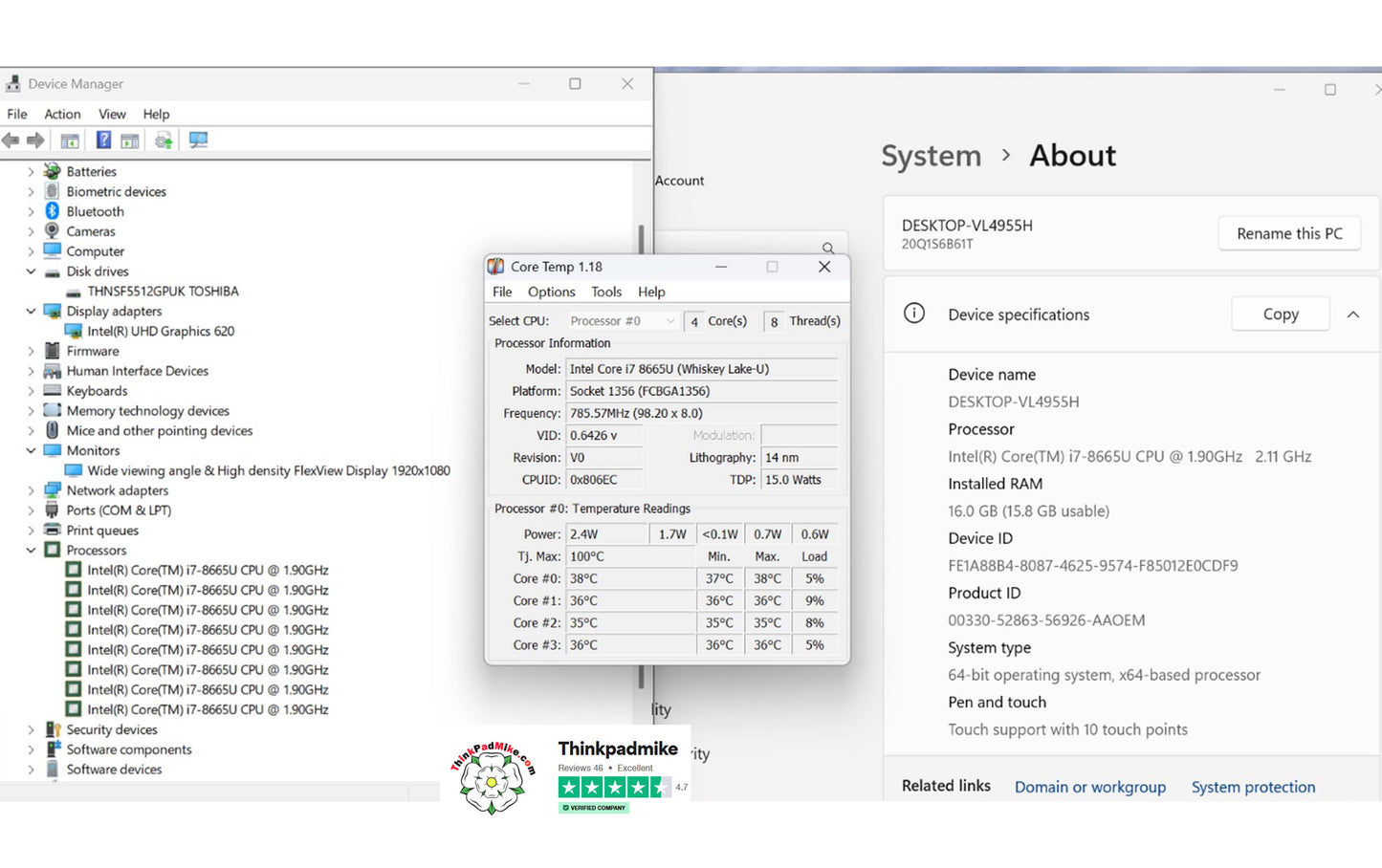The image size is (1382, 868).
Task: Toggle the Show/Hide Console Tree toolbar icon
Action: [x=70, y=141]
